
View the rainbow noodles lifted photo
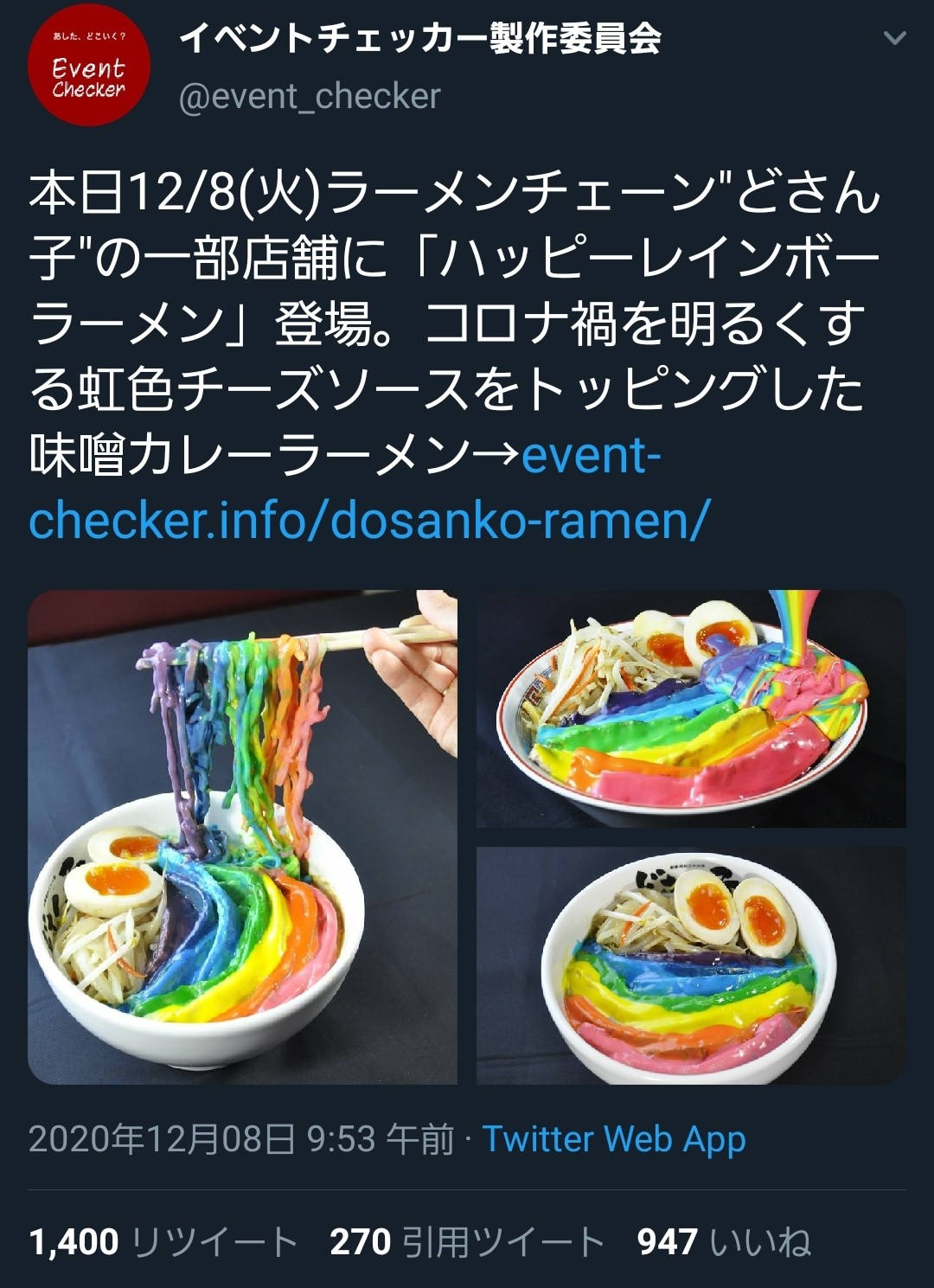coord(242,836)
